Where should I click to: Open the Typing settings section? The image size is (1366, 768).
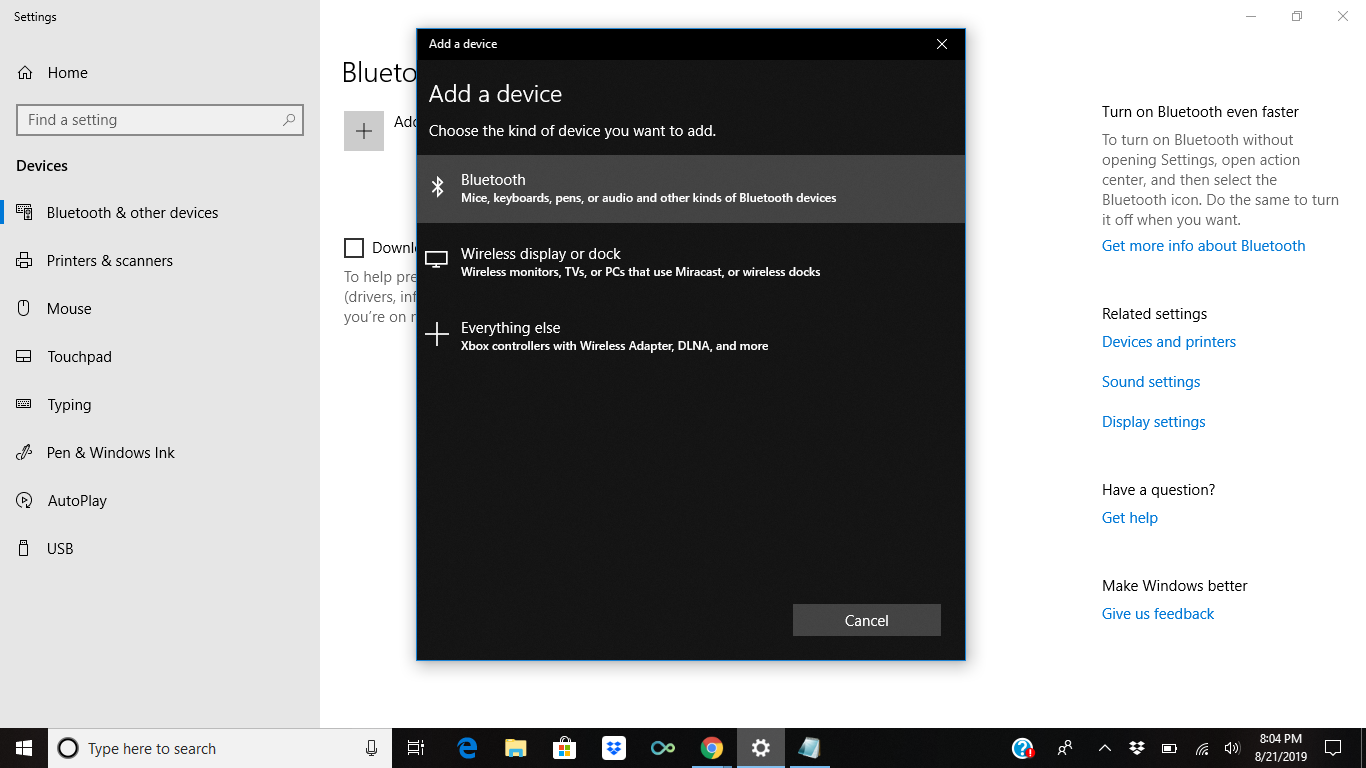(68, 405)
